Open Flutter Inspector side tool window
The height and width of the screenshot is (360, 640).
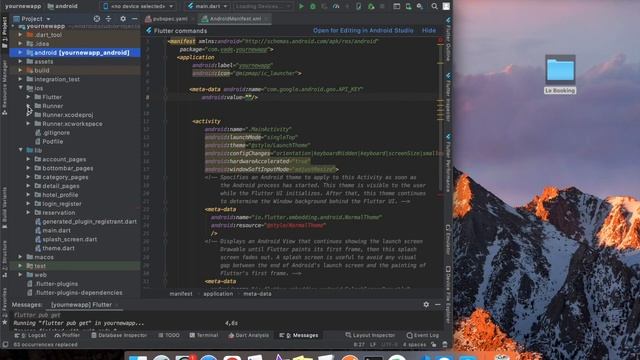[448, 97]
